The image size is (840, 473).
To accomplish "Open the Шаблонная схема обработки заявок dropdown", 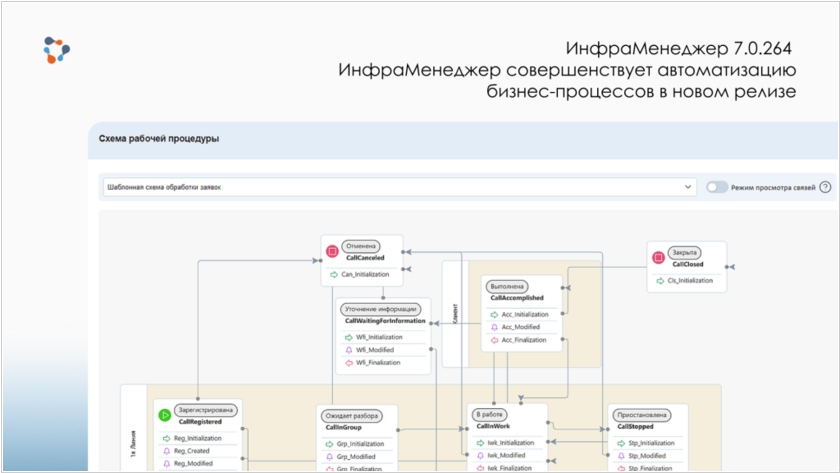I will pyautogui.click(x=400, y=187).
